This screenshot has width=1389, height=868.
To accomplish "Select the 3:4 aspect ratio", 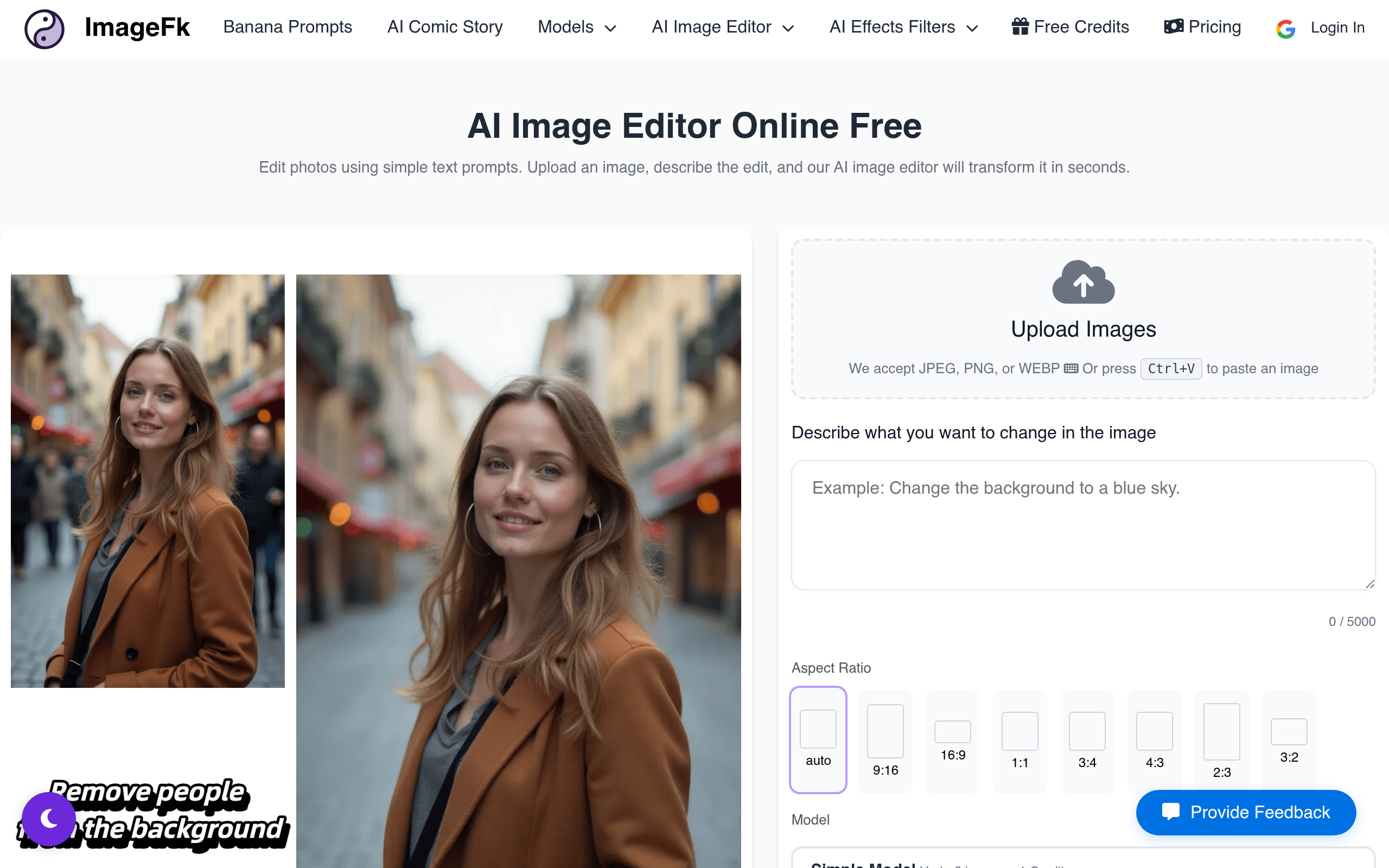I will [1087, 741].
